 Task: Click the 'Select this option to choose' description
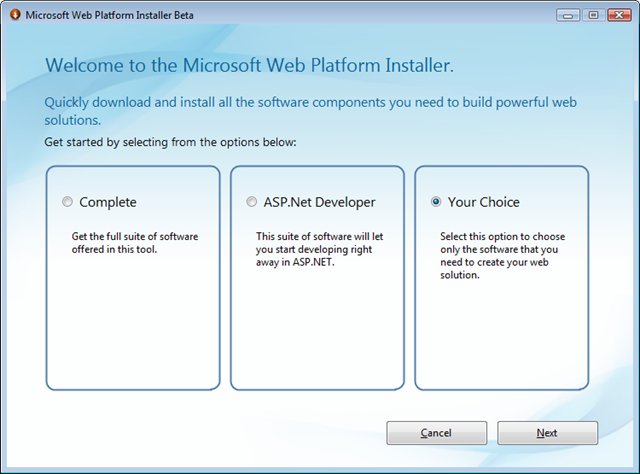502,256
